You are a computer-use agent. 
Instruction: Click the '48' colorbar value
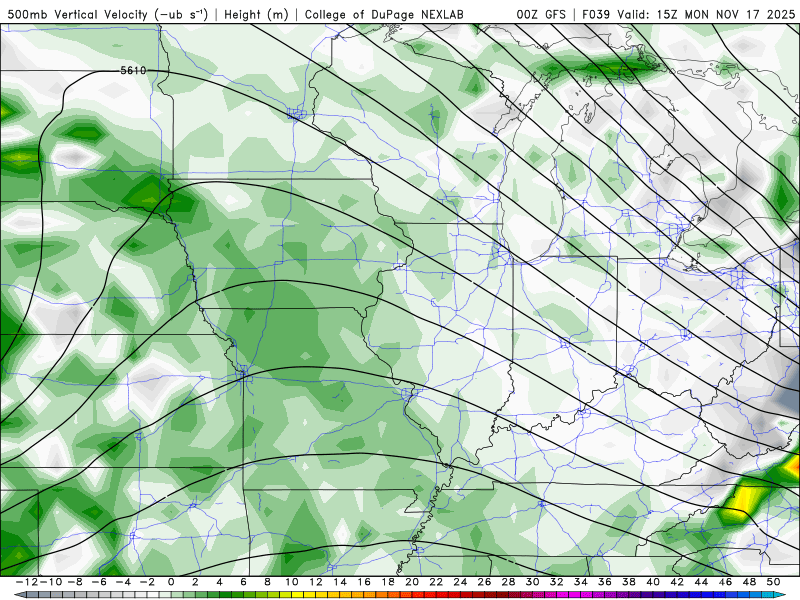pos(749,582)
